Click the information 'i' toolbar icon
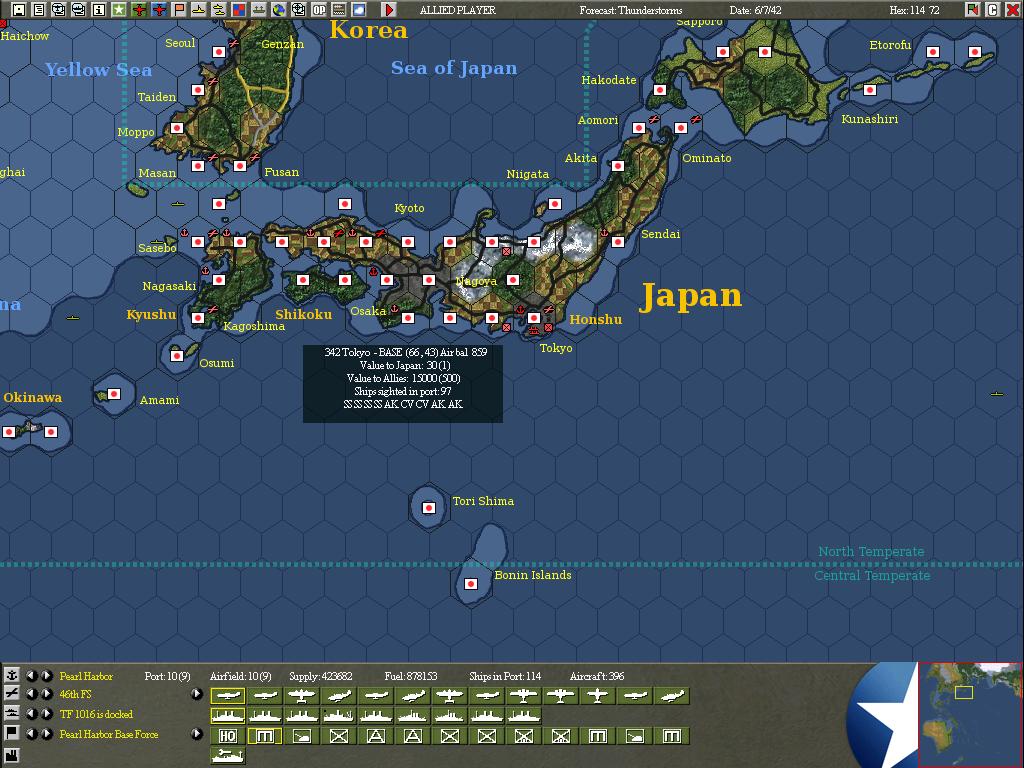Screen dimensions: 1024x768 tap(99, 10)
